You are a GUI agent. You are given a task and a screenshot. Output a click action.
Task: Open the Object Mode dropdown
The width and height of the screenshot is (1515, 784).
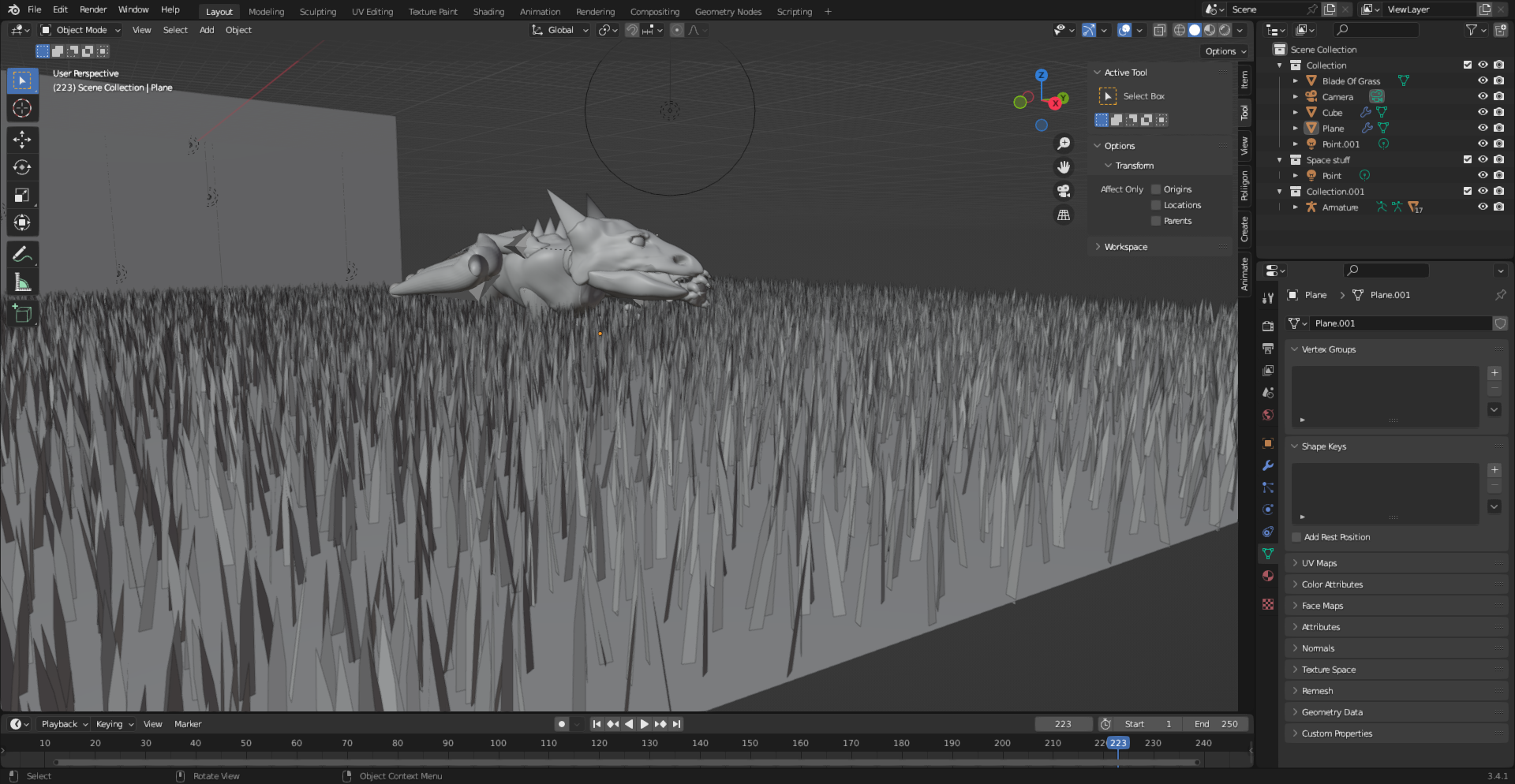(x=81, y=30)
